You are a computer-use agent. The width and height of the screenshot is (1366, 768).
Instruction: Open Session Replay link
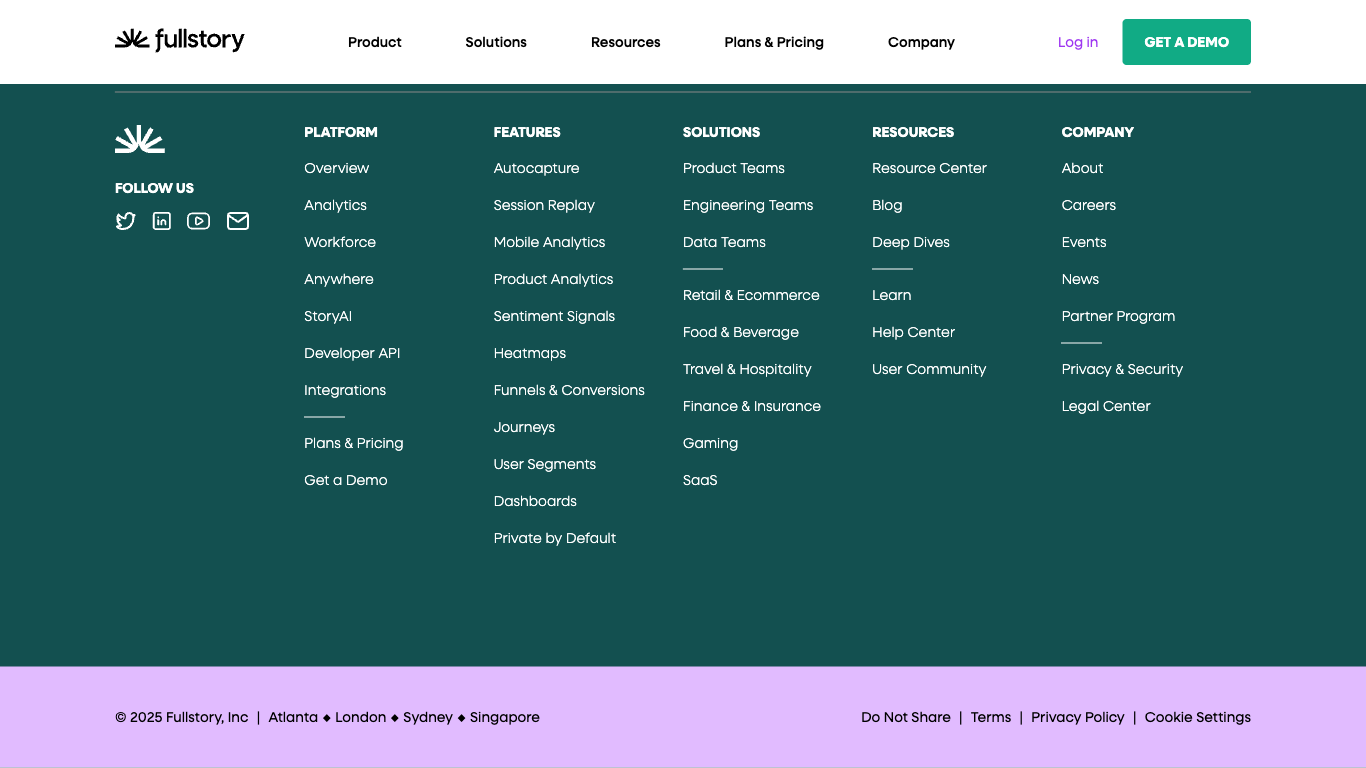[x=544, y=205]
